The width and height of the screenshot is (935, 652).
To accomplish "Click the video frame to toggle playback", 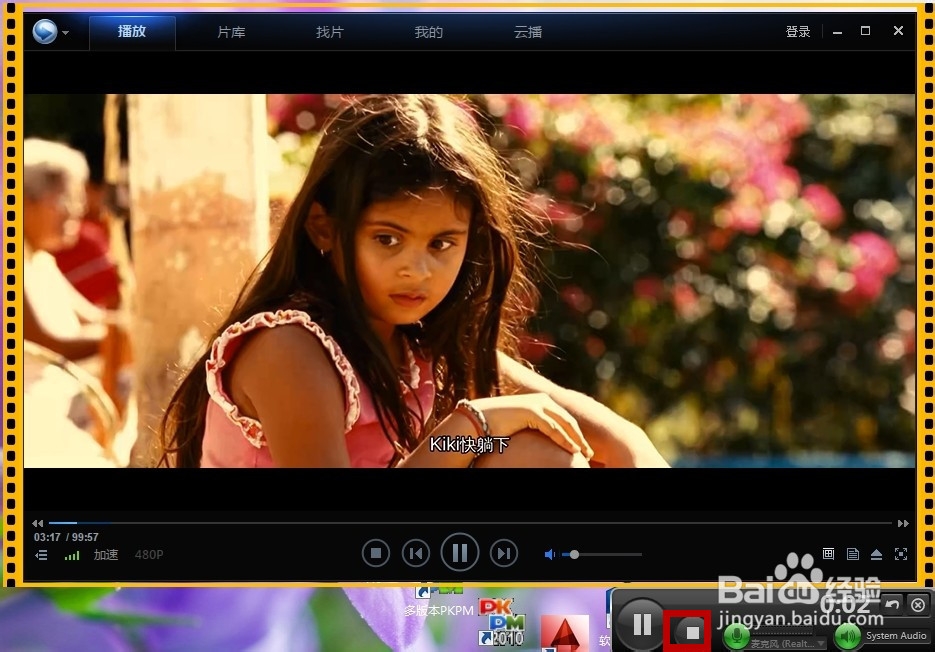I will click(x=469, y=280).
